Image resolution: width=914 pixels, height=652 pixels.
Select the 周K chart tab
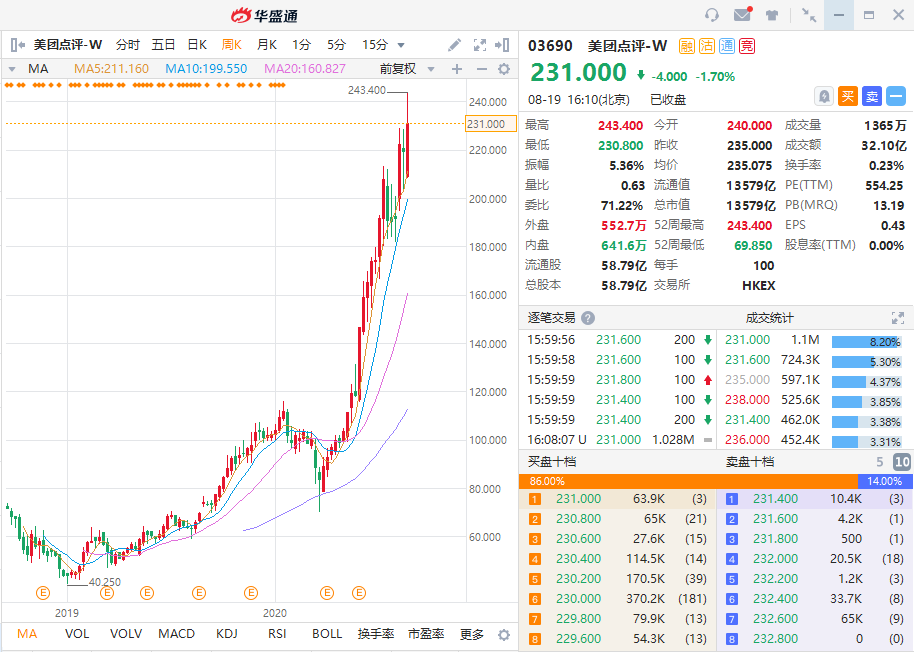(x=231, y=45)
